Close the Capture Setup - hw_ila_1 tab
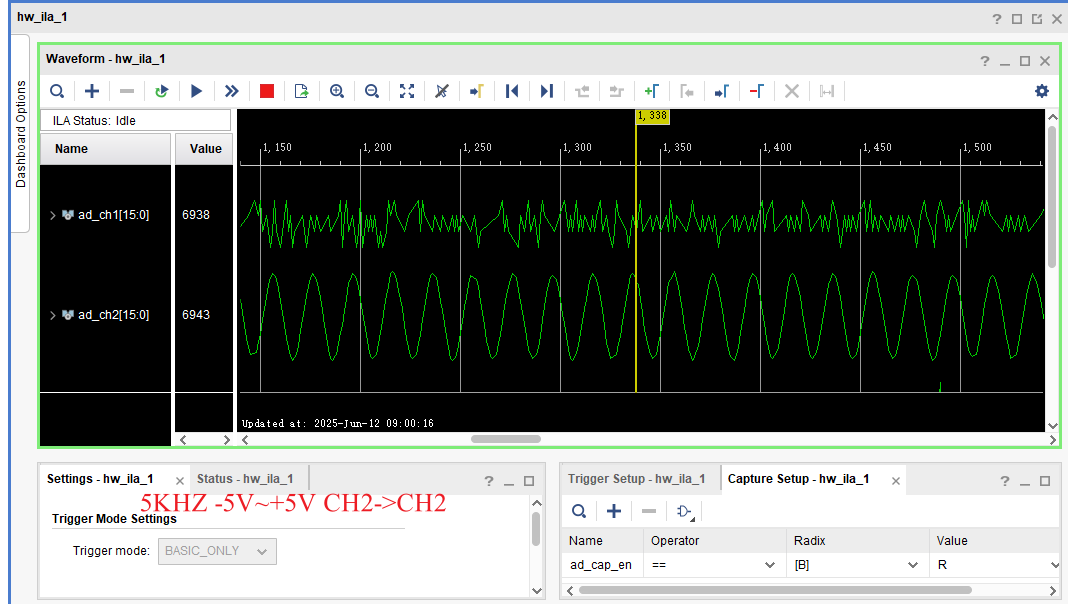1068x604 pixels. 896,481
